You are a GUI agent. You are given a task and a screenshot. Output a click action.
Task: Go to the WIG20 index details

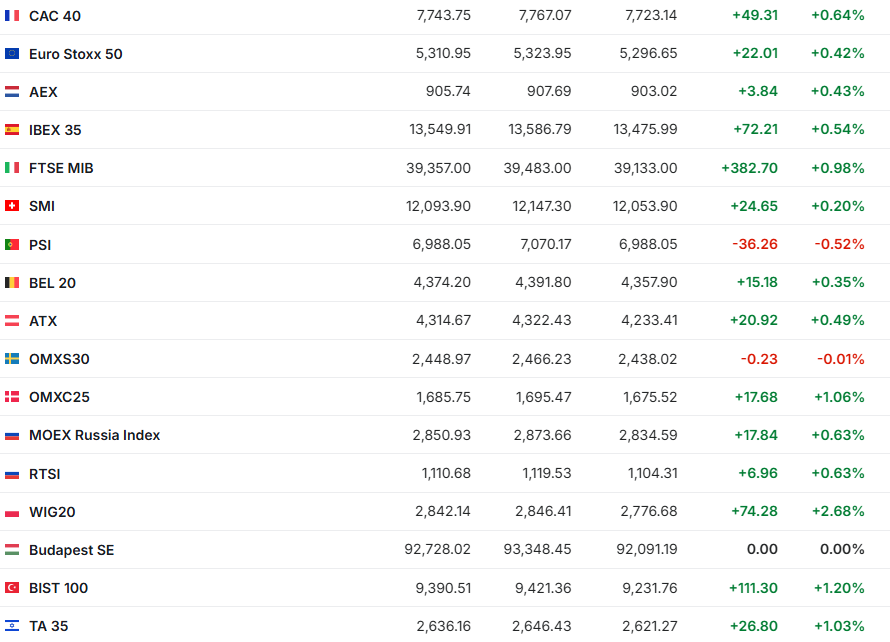point(52,512)
